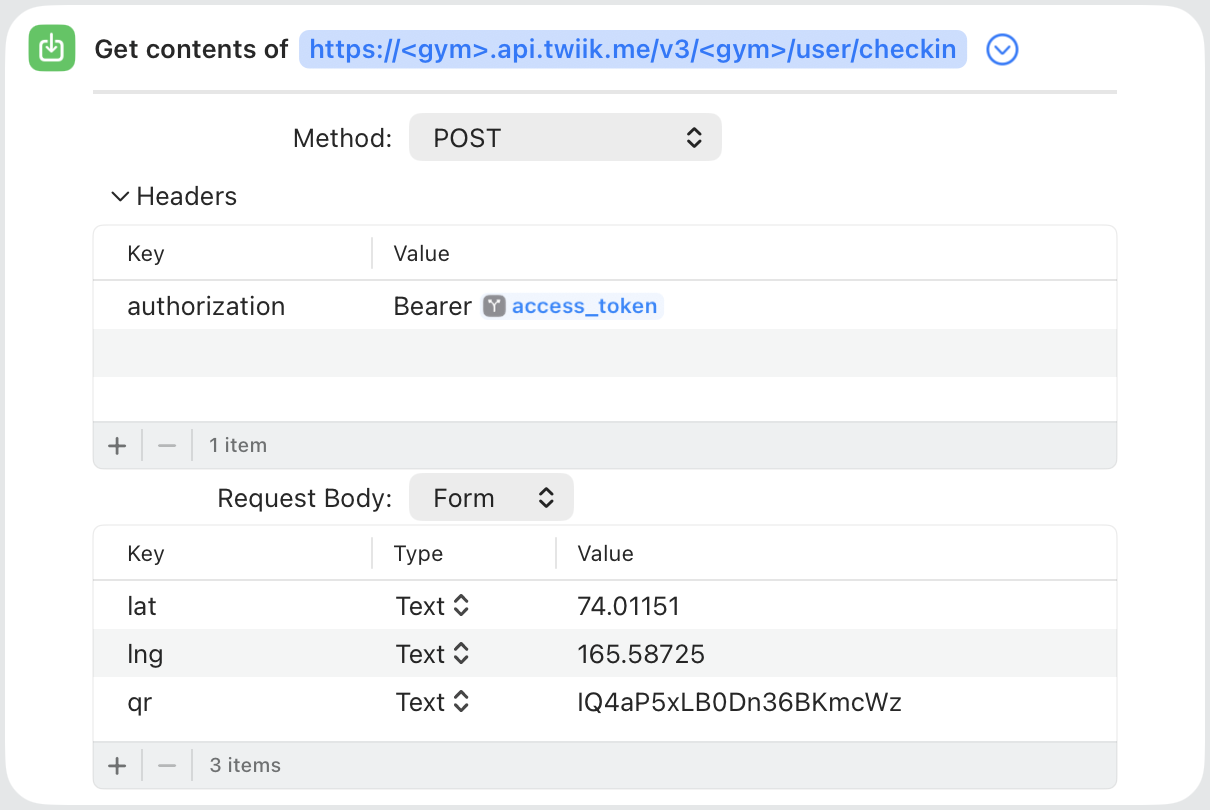Click the shortcut variable badge before access_token
The image size is (1210, 810).
[494, 306]
